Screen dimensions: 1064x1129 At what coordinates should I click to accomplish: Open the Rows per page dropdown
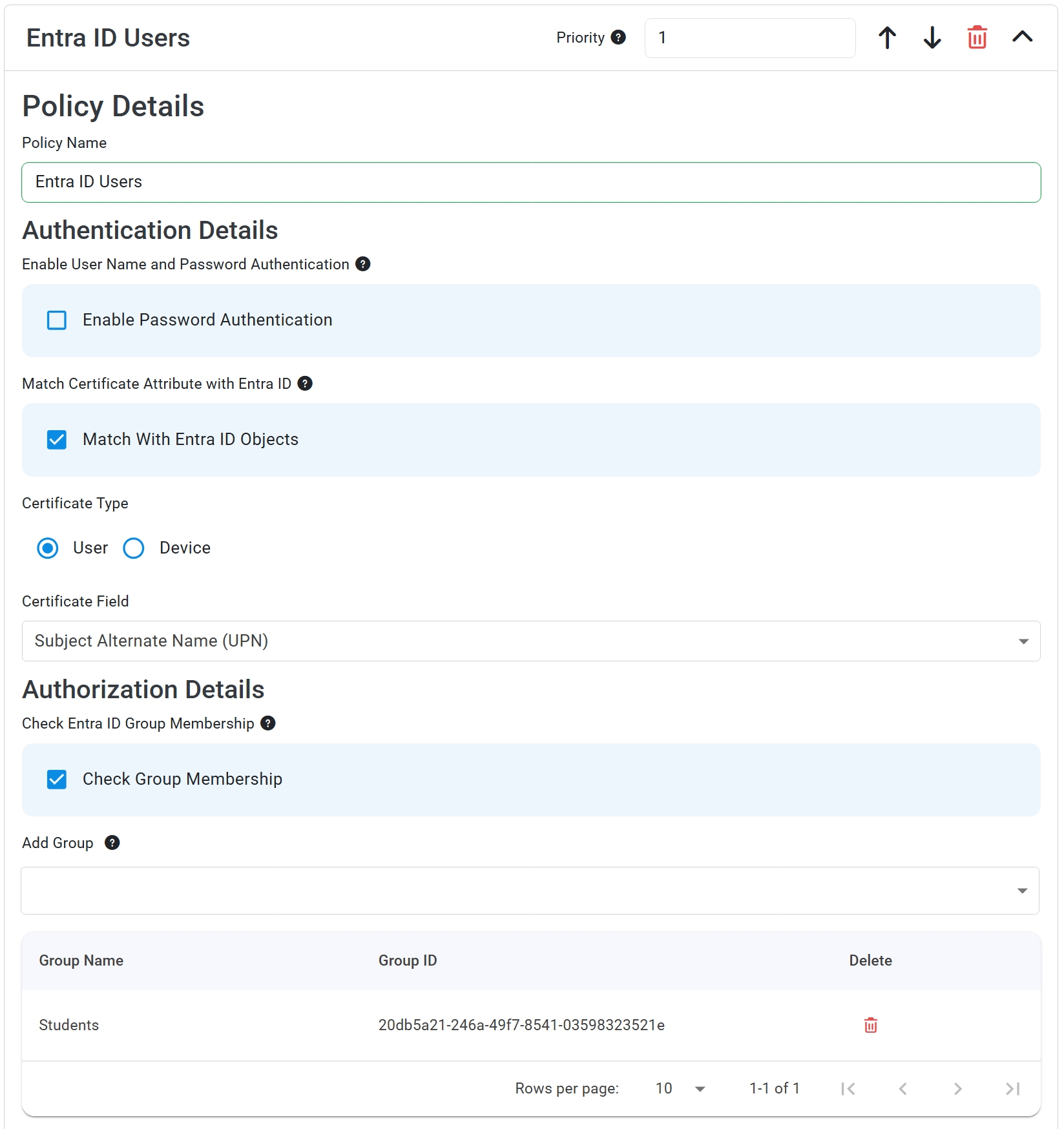(680, 1089)
